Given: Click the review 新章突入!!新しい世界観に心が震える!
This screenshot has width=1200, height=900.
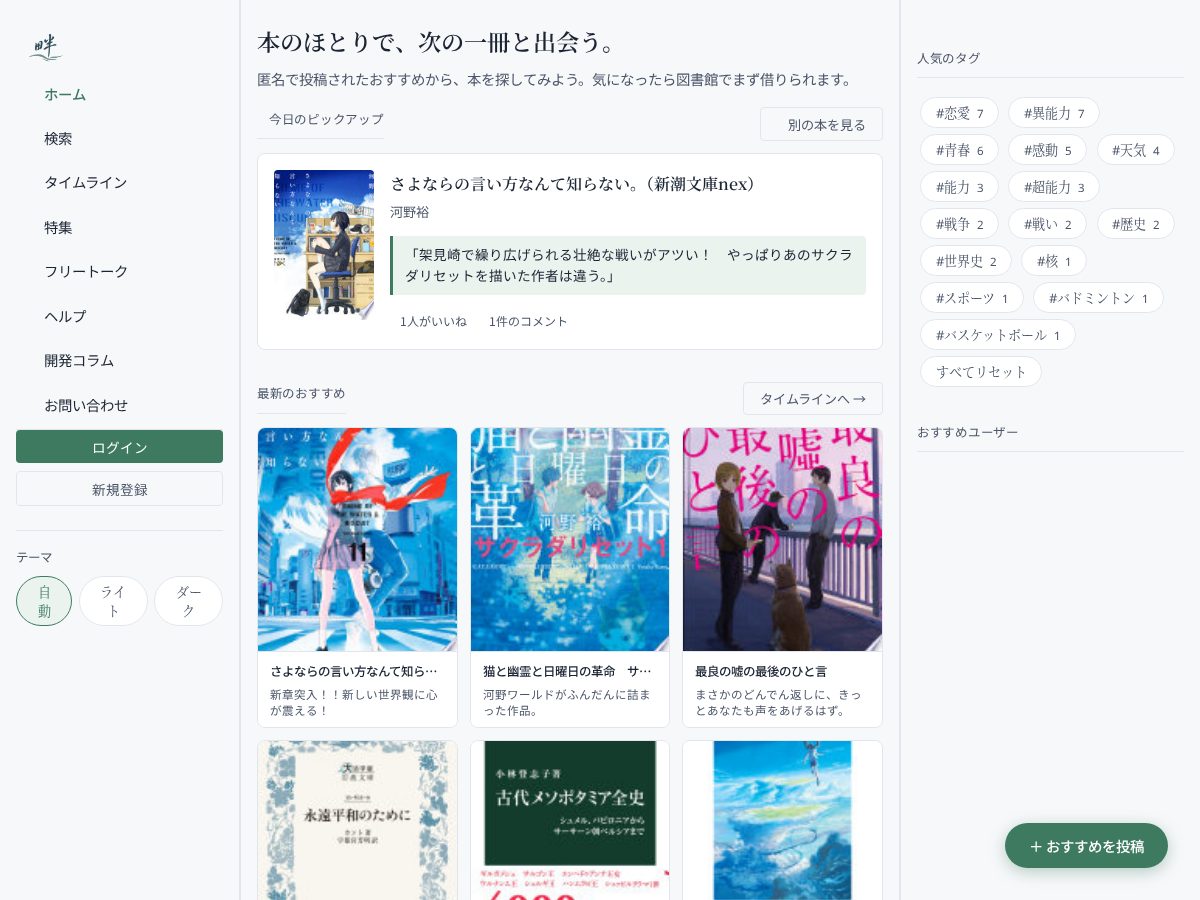Looking at the screenshot, I should tap(354, 702).
